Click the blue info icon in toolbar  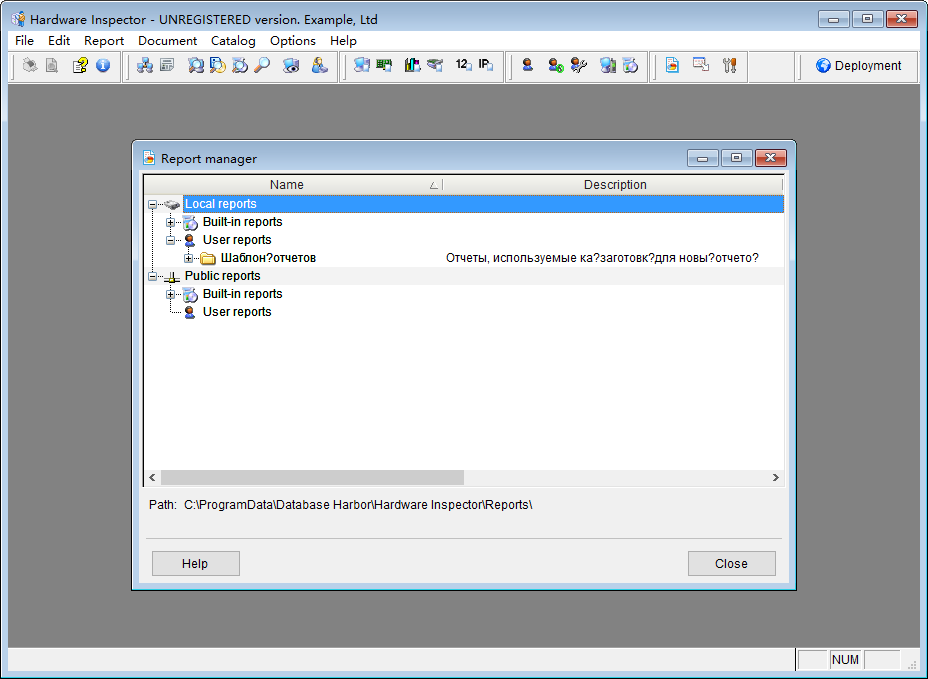click(x=103, y=66)
